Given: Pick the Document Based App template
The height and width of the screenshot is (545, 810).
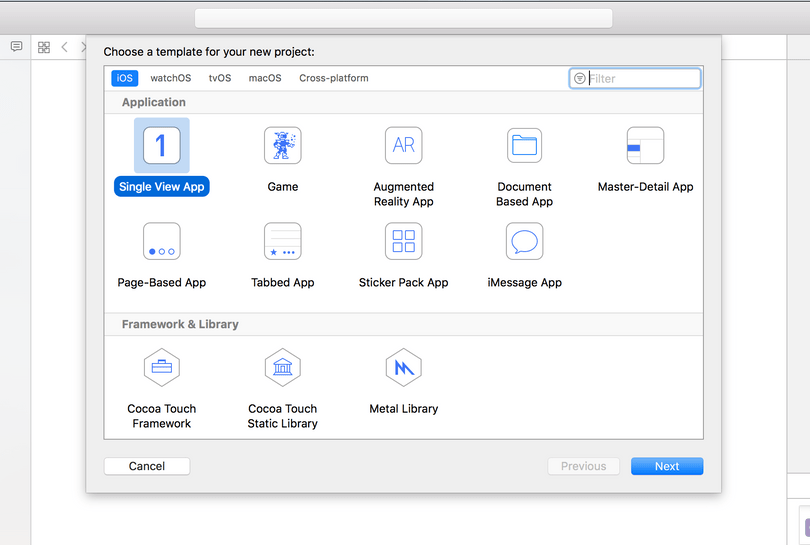Looking at the screenshot, I should (524, 145).
